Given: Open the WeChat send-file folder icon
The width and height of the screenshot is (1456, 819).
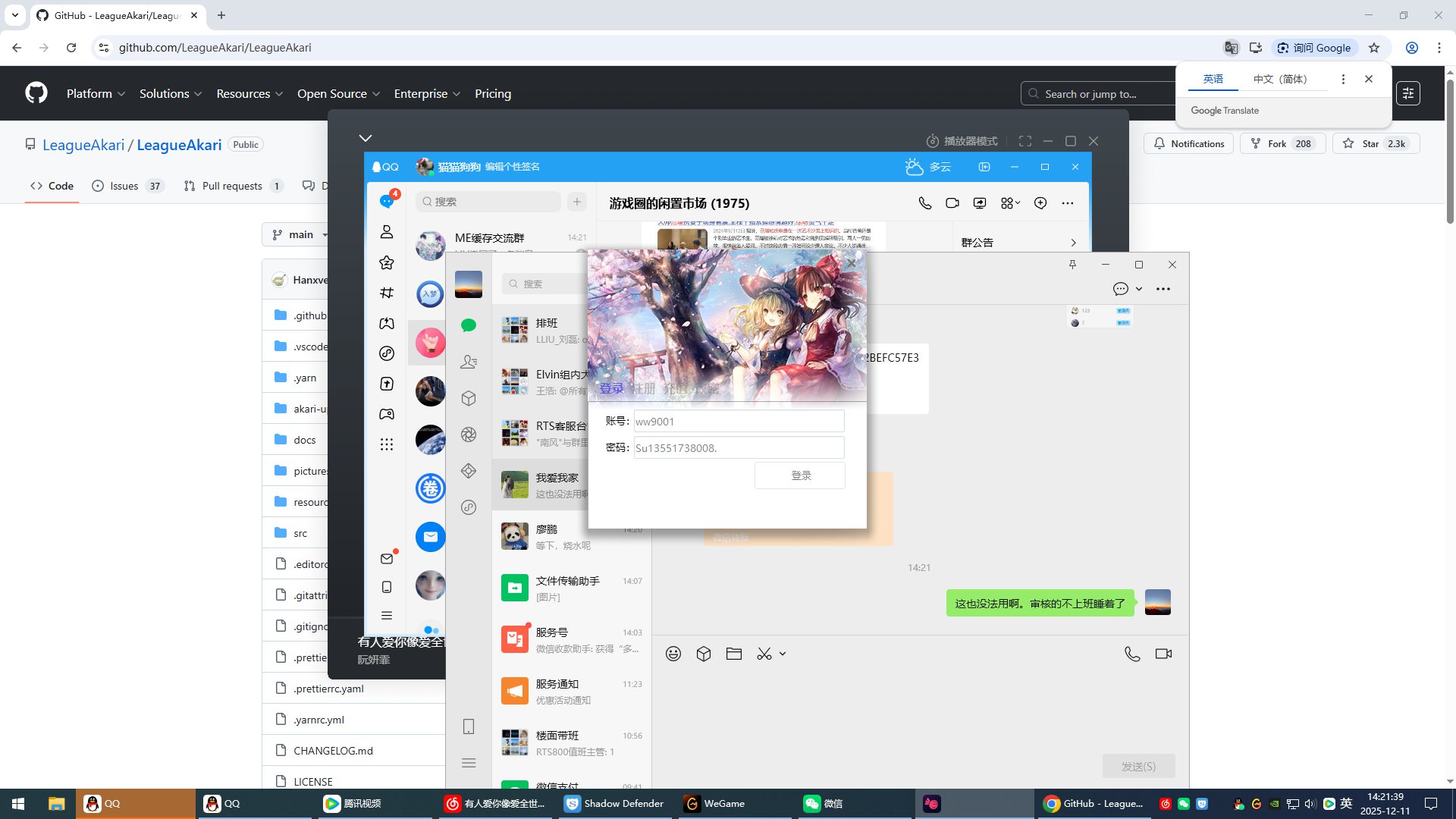Looking at the screenshot, I should coord(733,654).
